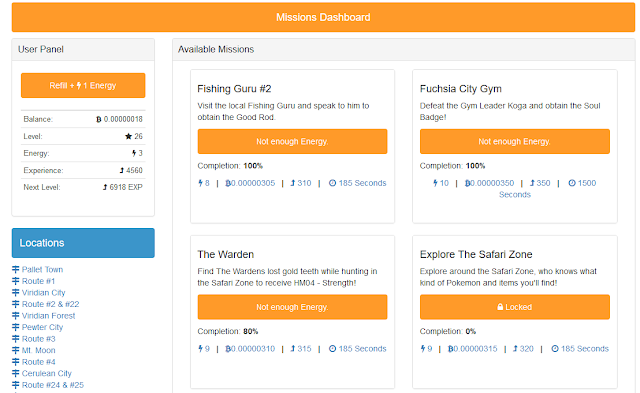Click the clock icon in The Warden card

pos(333,349)
